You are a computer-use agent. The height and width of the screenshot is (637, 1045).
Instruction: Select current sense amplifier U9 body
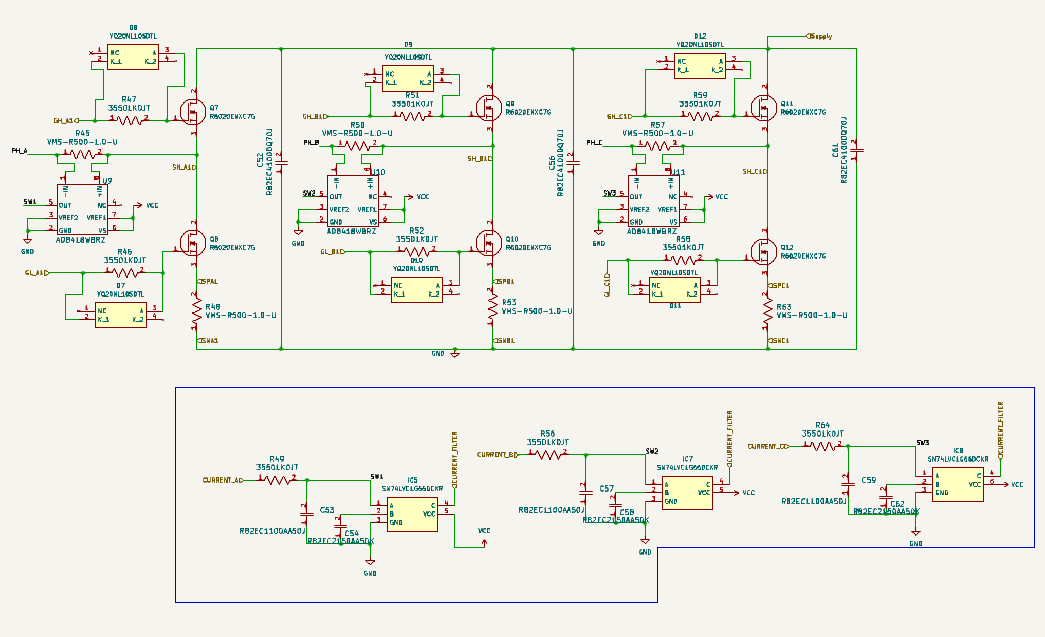tap(82, 210)
